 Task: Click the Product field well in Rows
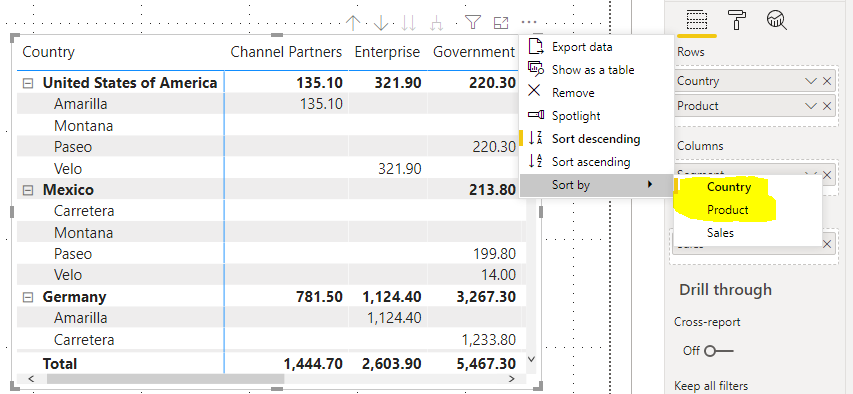click(755, 106)
